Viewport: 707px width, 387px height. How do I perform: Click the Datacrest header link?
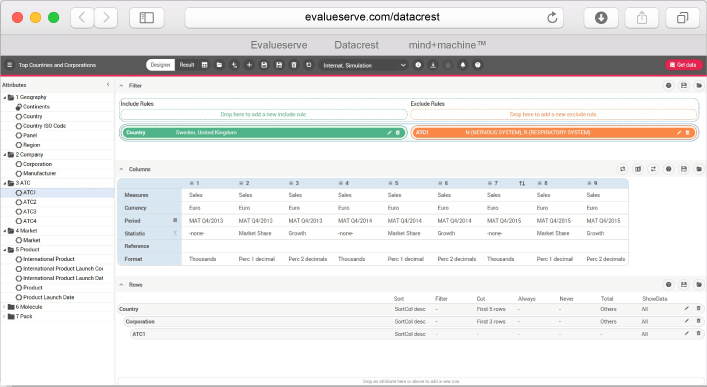click(x=356, y=45)
